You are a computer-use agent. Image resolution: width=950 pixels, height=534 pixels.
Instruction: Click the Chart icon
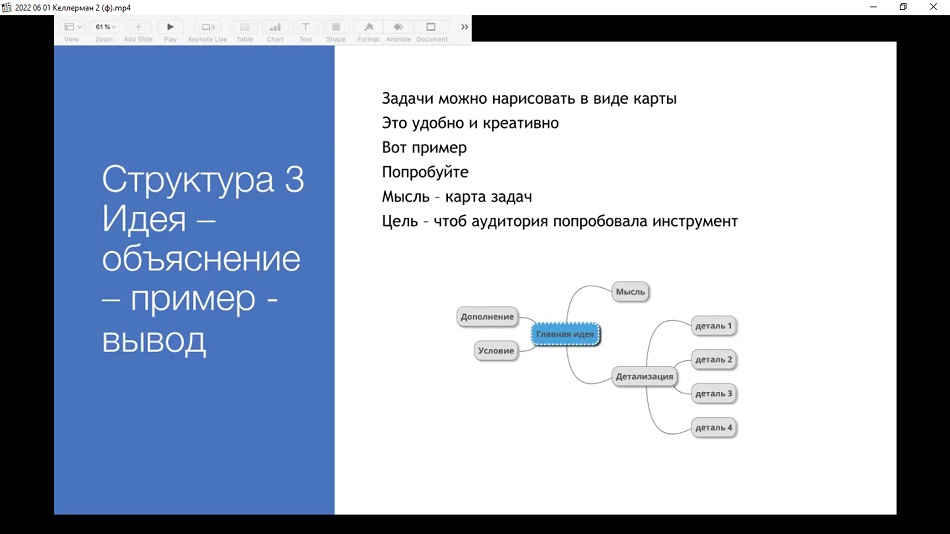click(275, 27)
